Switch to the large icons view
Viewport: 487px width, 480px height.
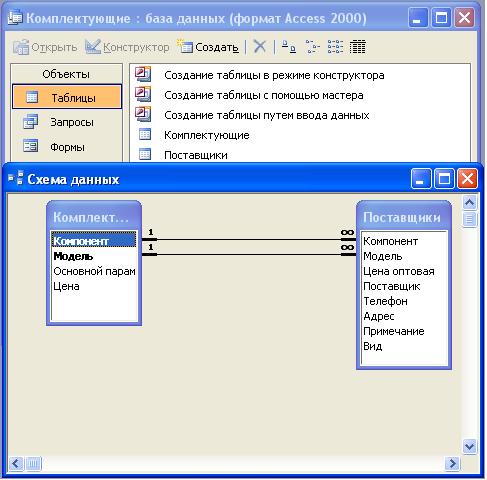(x=289, y=47)
